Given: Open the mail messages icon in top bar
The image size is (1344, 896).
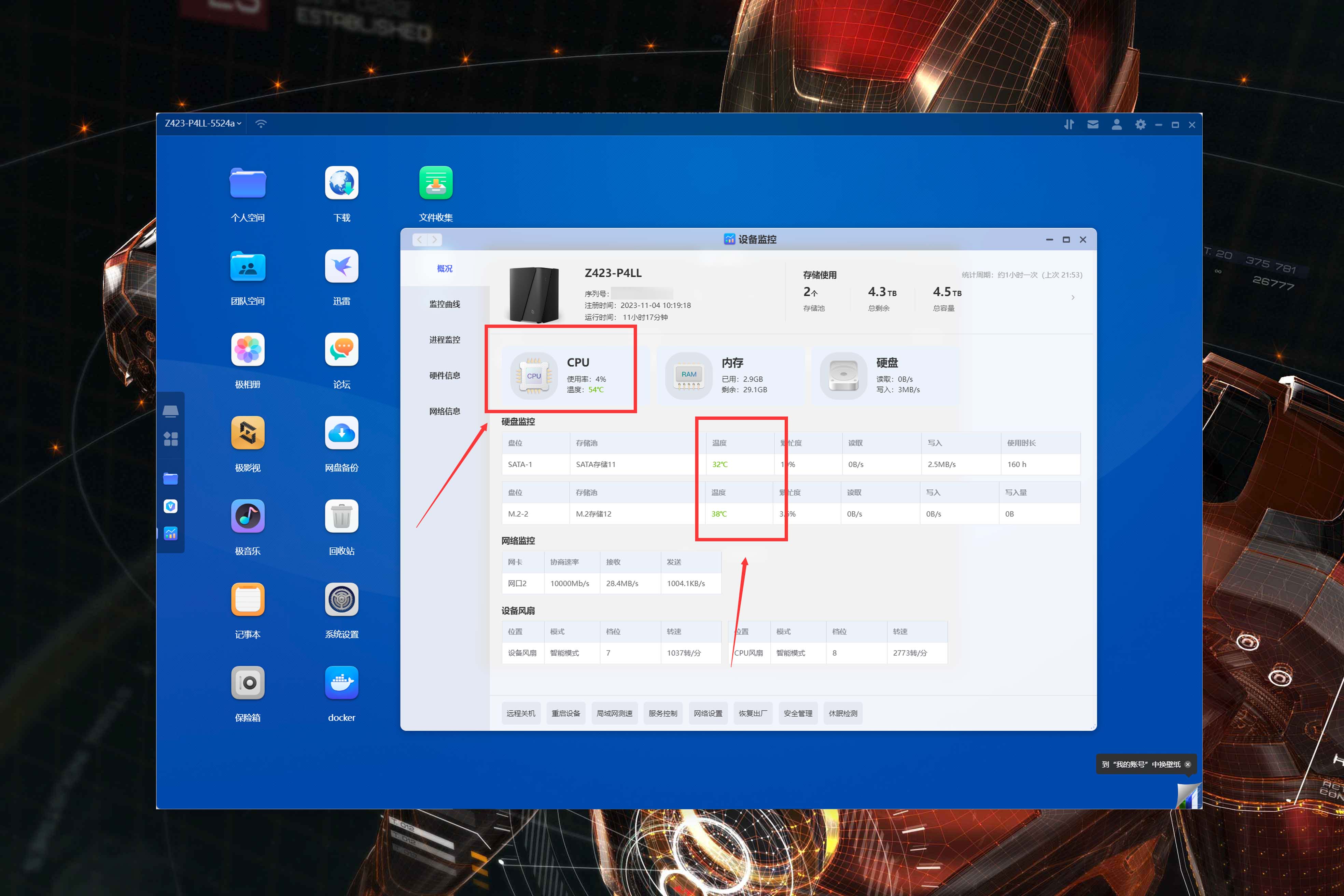Looking at the screenshot, I should pyautogui.click(x=1093, y=124).
